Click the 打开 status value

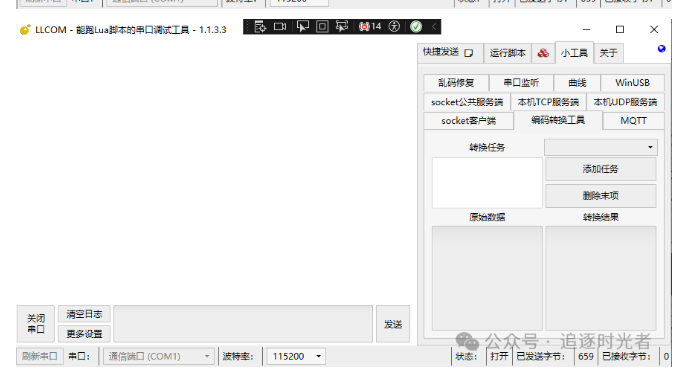(499, 357)
